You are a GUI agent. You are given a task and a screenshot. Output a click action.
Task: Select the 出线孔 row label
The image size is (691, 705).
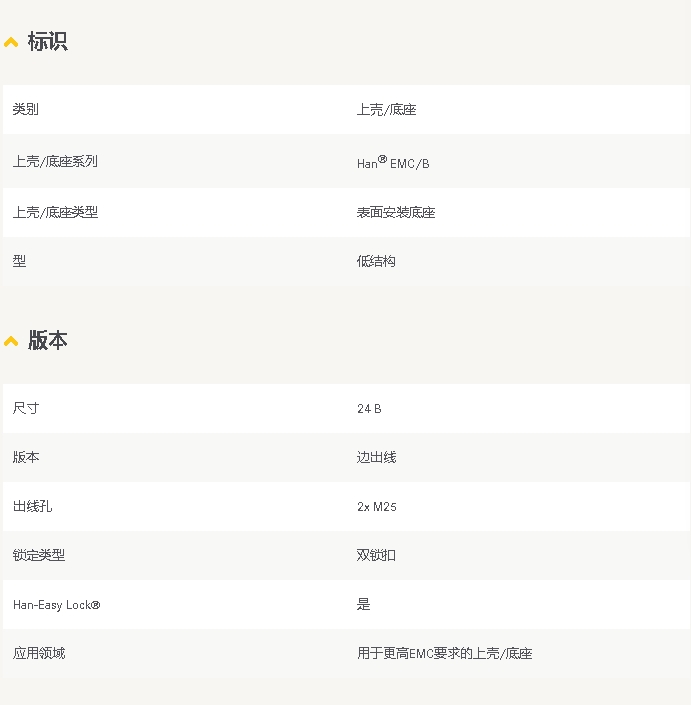(x=32, y=506)
